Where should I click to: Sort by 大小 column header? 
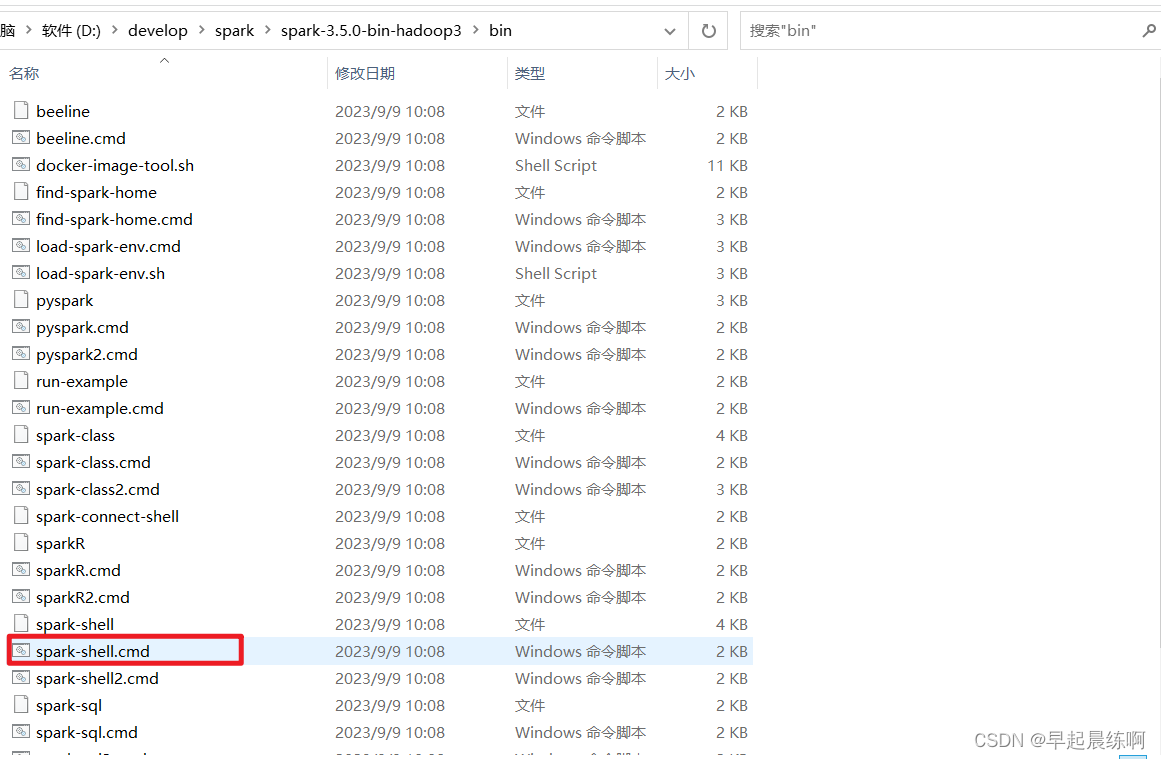(680, 73)
